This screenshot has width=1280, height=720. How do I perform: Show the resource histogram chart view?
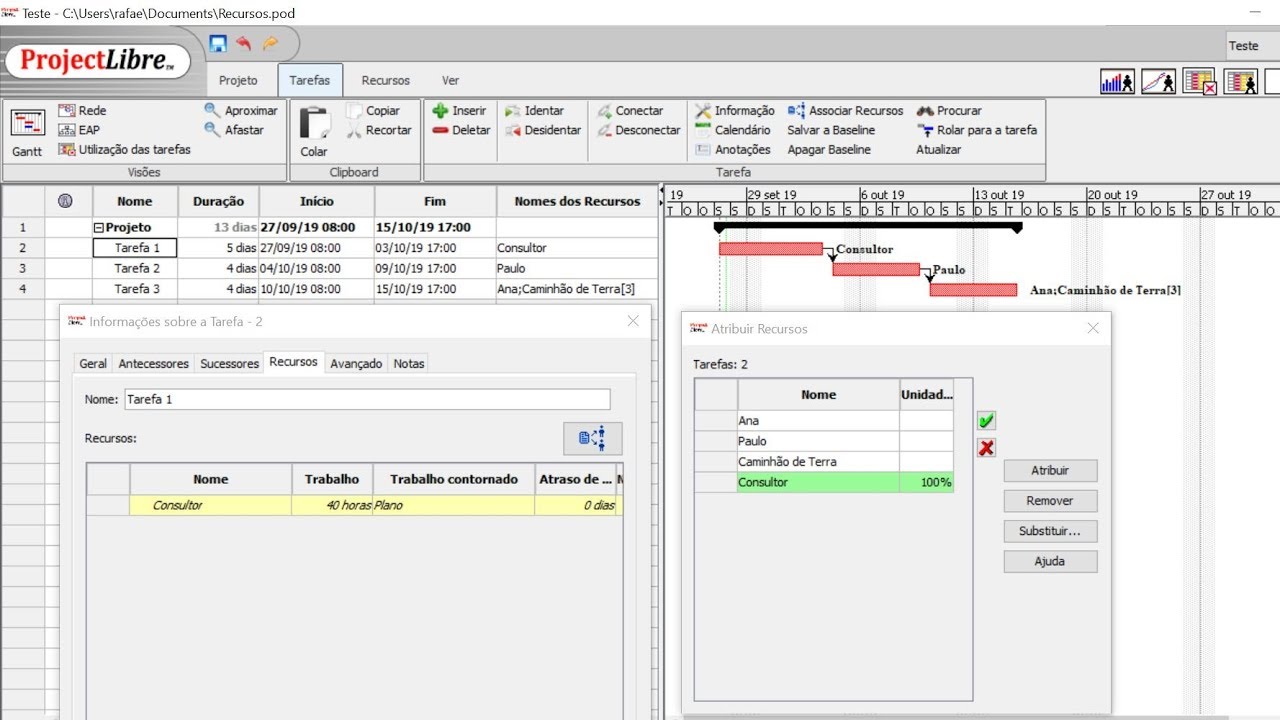pyautogui.click(x=1117, y=82)
